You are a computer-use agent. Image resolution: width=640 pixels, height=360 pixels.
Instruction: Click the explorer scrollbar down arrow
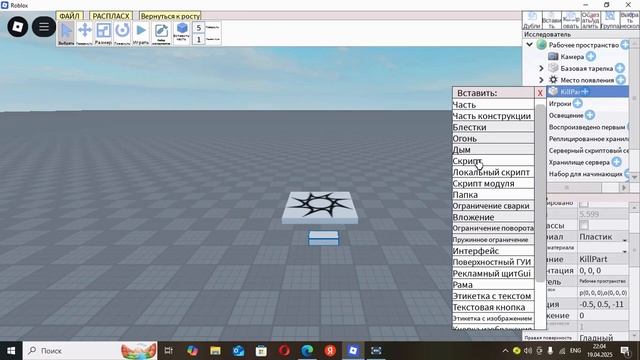[x=634, y=177]
